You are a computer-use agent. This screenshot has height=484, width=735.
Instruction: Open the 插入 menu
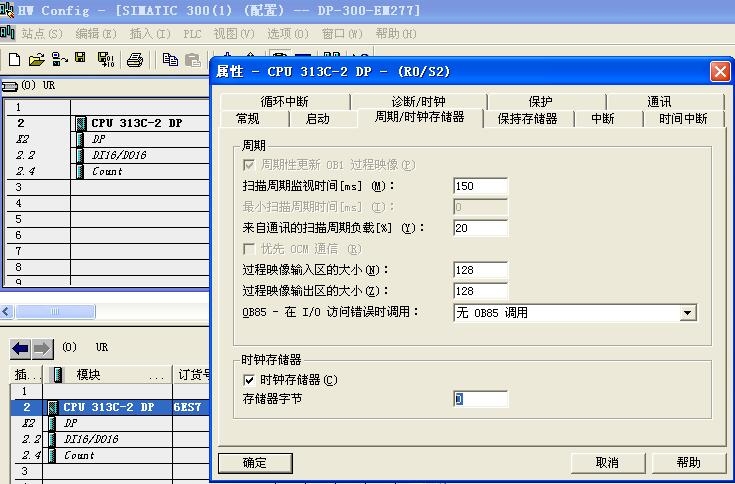click(x=150, y=34)
